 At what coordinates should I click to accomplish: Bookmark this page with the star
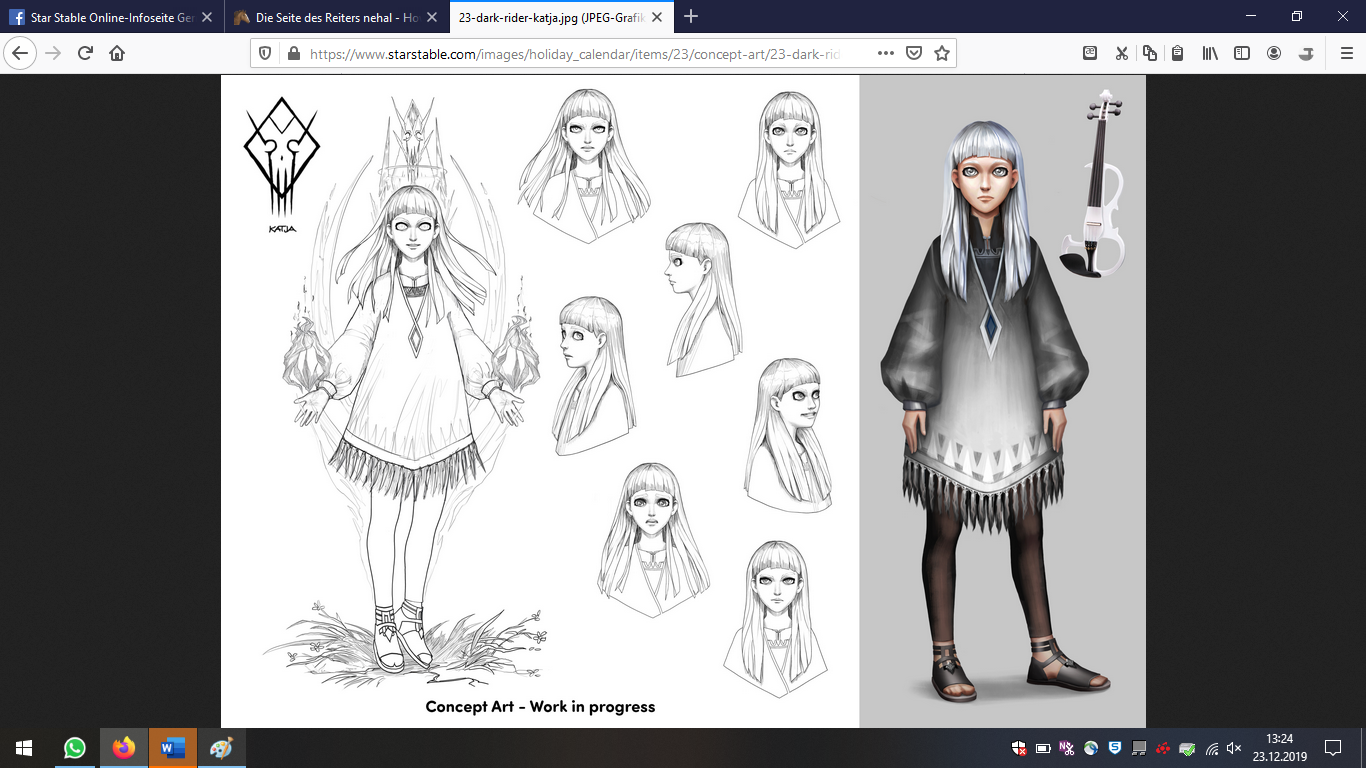(942, 54)
